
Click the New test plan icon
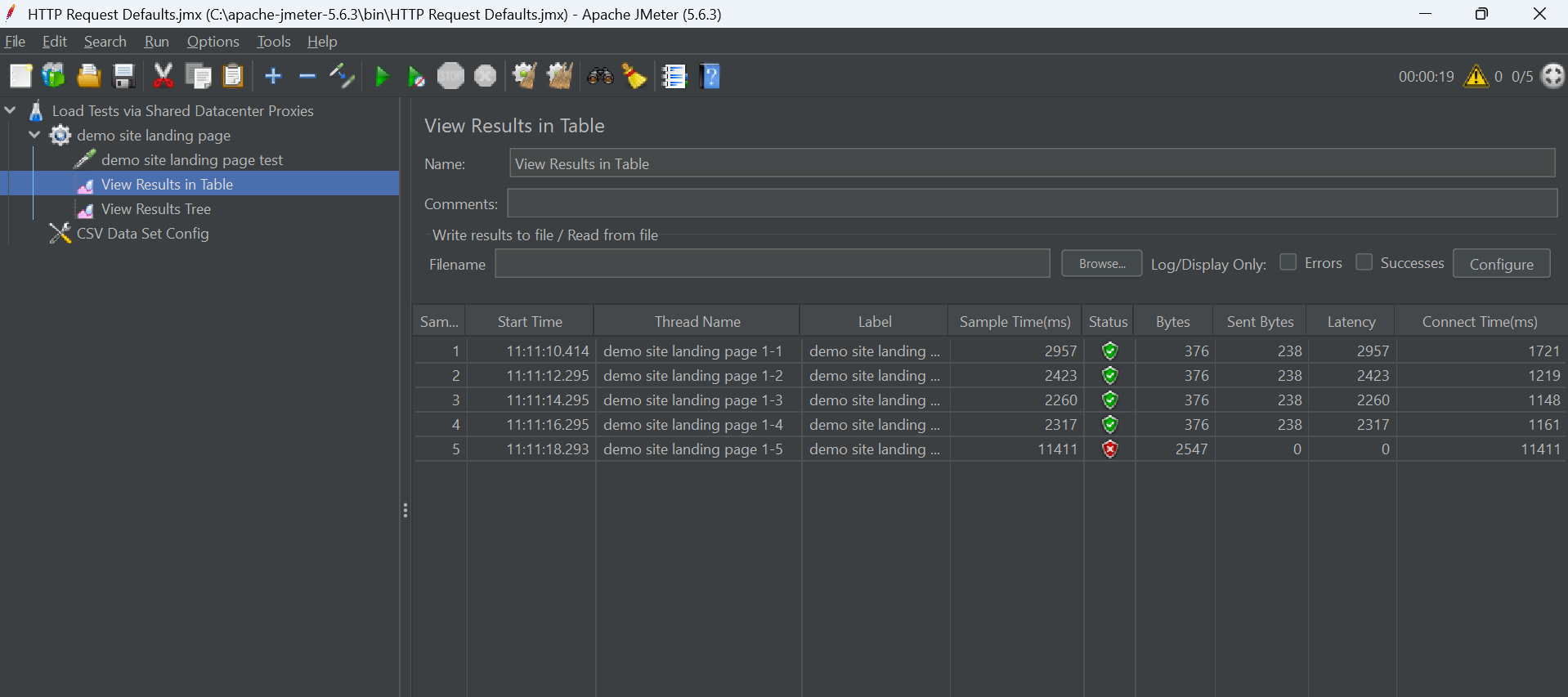click(x=20, y=76)
